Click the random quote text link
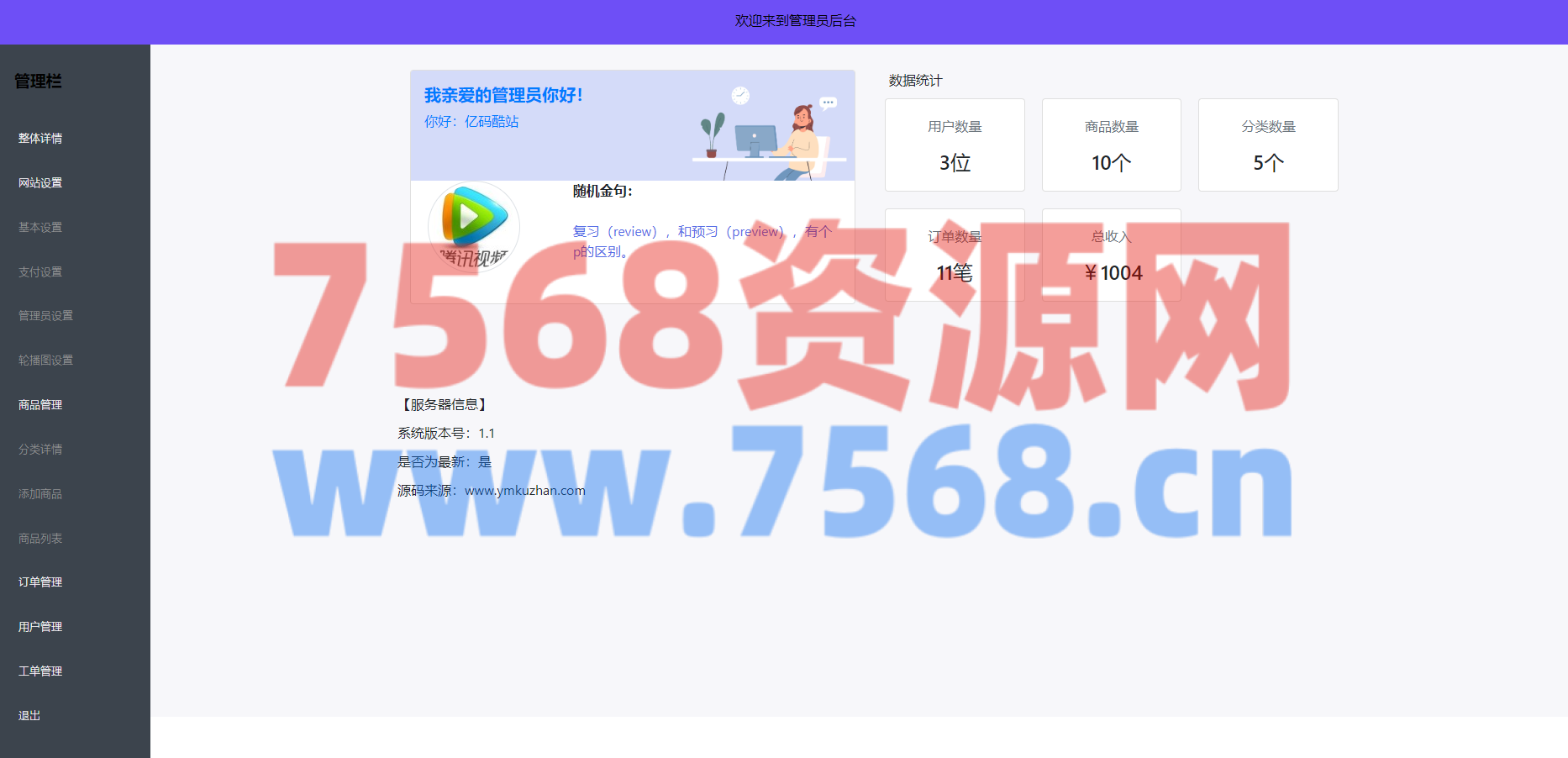Image resolution: width=1568 pixels, height=758 pixels. (702, 241)
